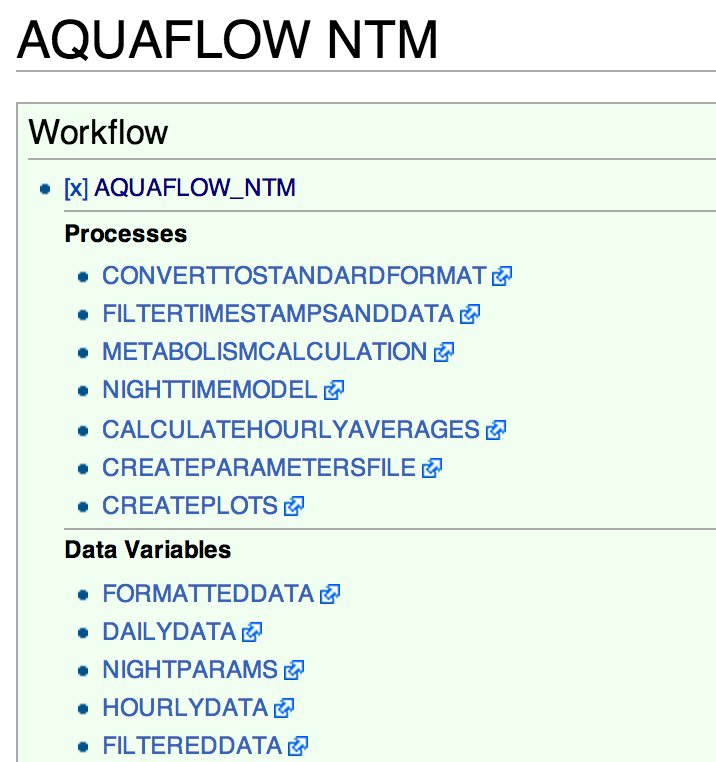This screenshot has height=762, width=716.
Task: Go to the METABOLISMCALCULATION process page
Action: tap(264, 352)
